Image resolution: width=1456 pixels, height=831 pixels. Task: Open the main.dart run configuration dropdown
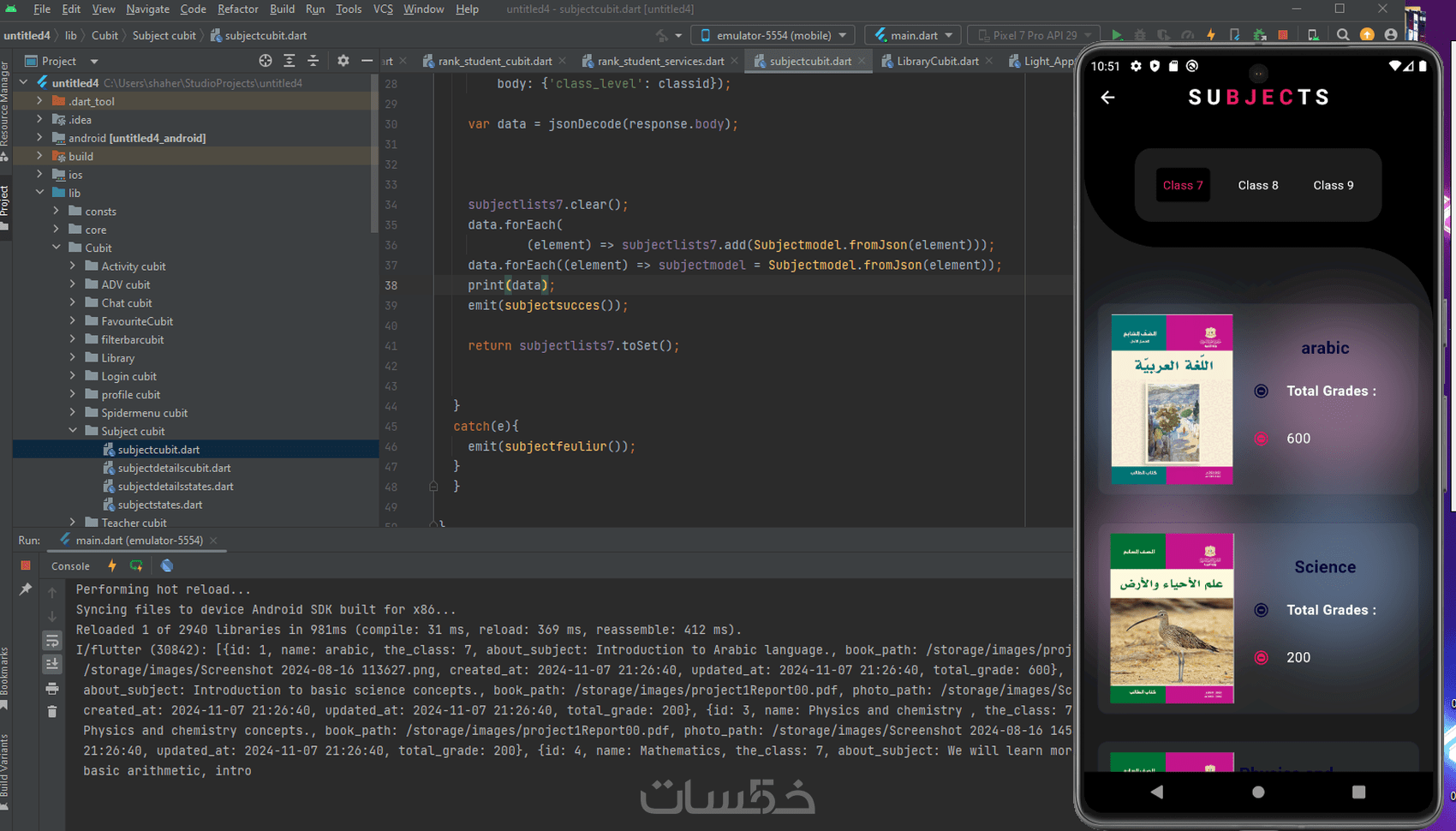pos(913,35)
